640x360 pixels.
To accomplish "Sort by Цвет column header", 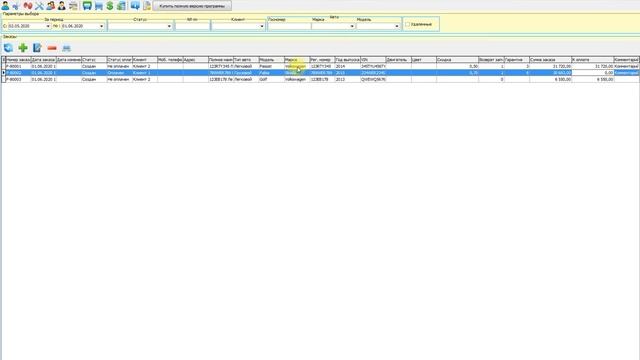I will tap(424, 60).
